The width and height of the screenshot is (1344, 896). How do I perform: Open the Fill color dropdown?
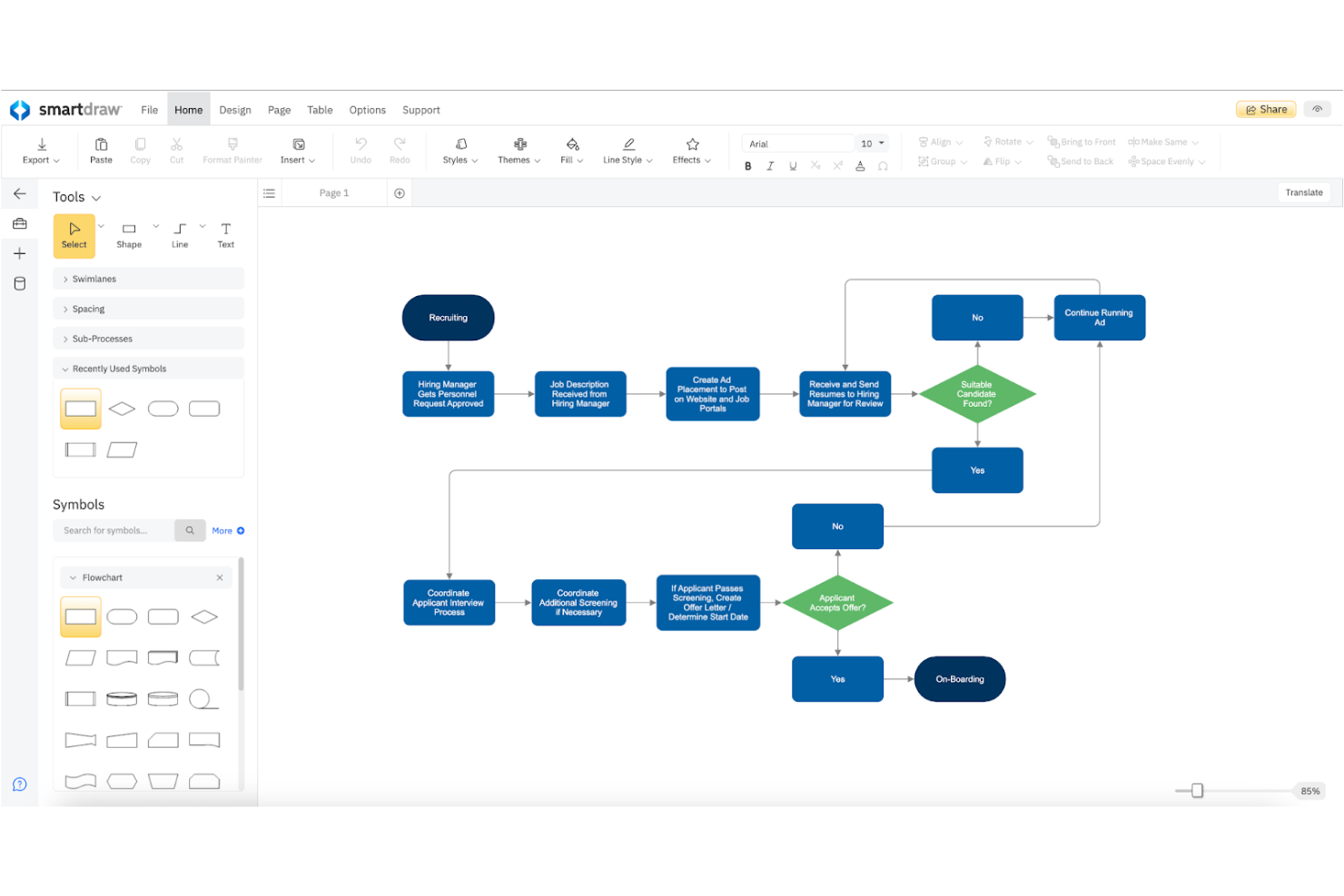point(572,151)
